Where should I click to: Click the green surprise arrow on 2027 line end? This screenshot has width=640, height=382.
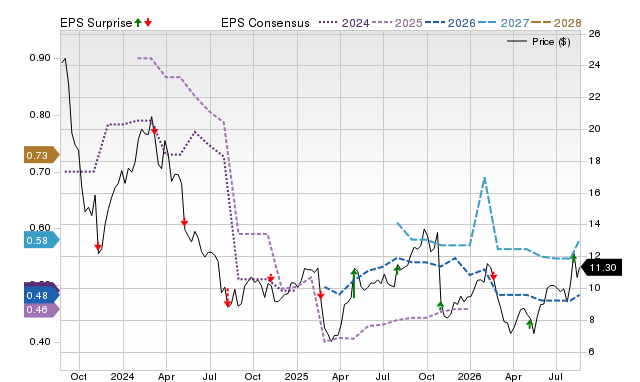coord(573,258)
